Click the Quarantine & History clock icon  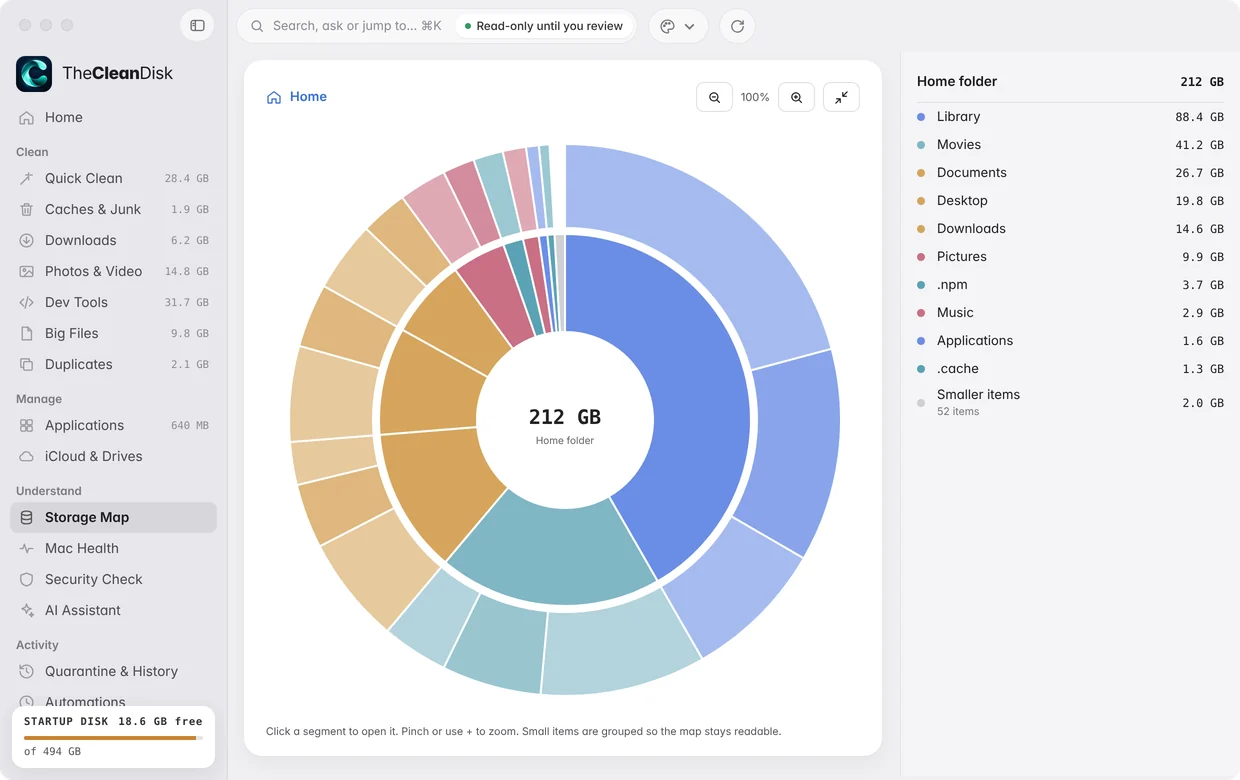tap(27, 671)
